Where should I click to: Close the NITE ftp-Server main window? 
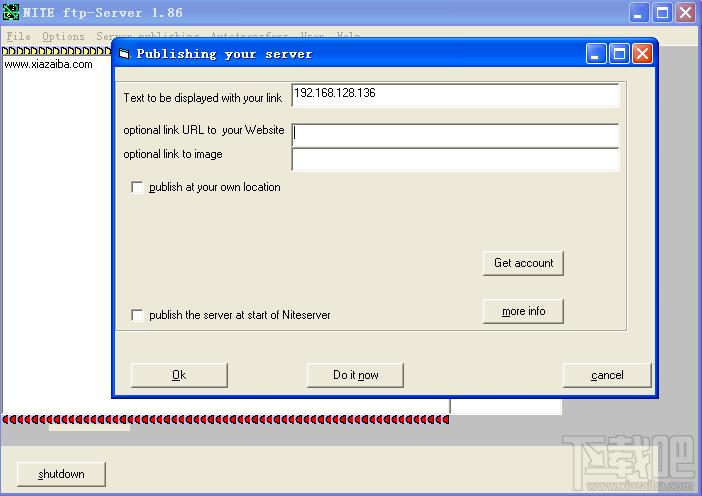(x=685, y=13)
